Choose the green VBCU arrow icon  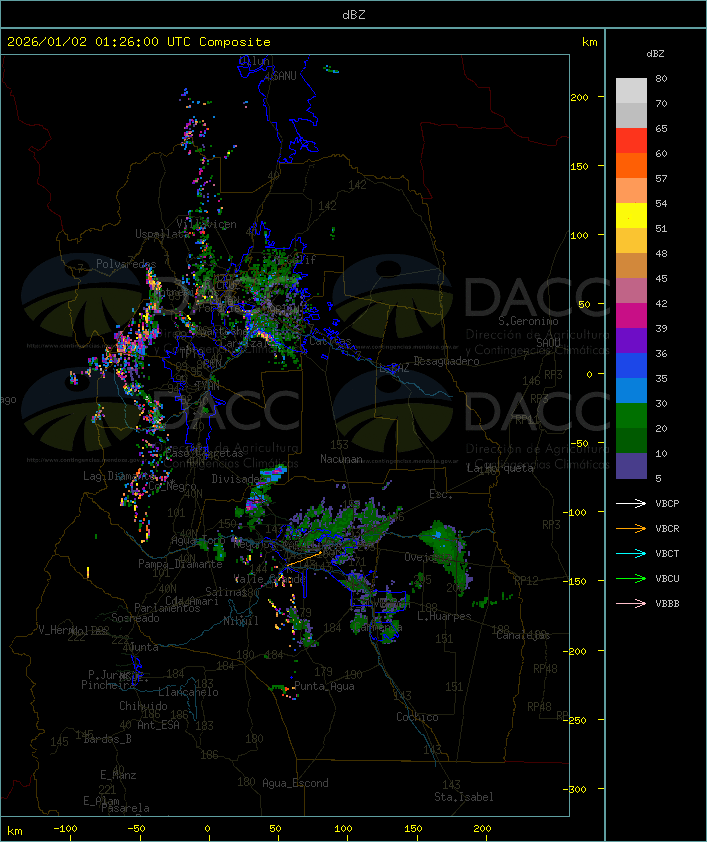[631, 578]
